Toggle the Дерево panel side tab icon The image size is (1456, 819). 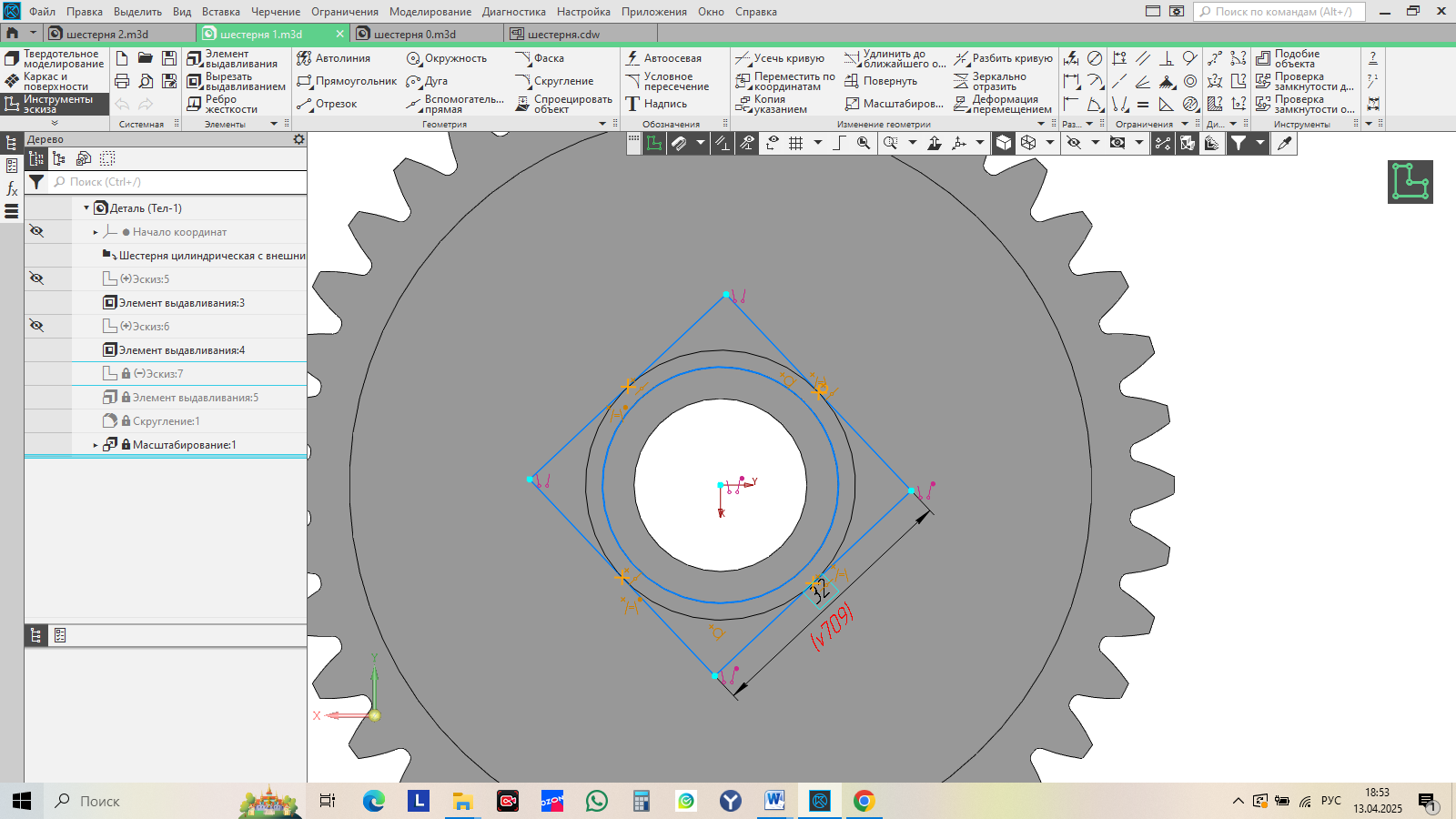[12, 143]
